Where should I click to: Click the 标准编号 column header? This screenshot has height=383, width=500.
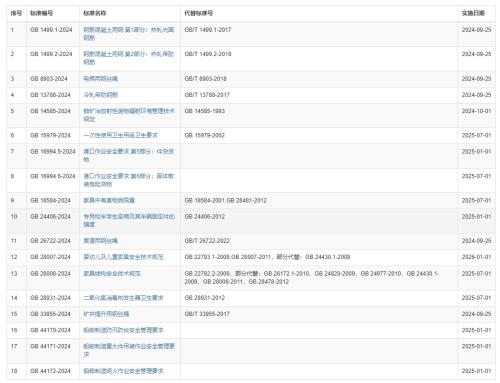click(41, 13)
